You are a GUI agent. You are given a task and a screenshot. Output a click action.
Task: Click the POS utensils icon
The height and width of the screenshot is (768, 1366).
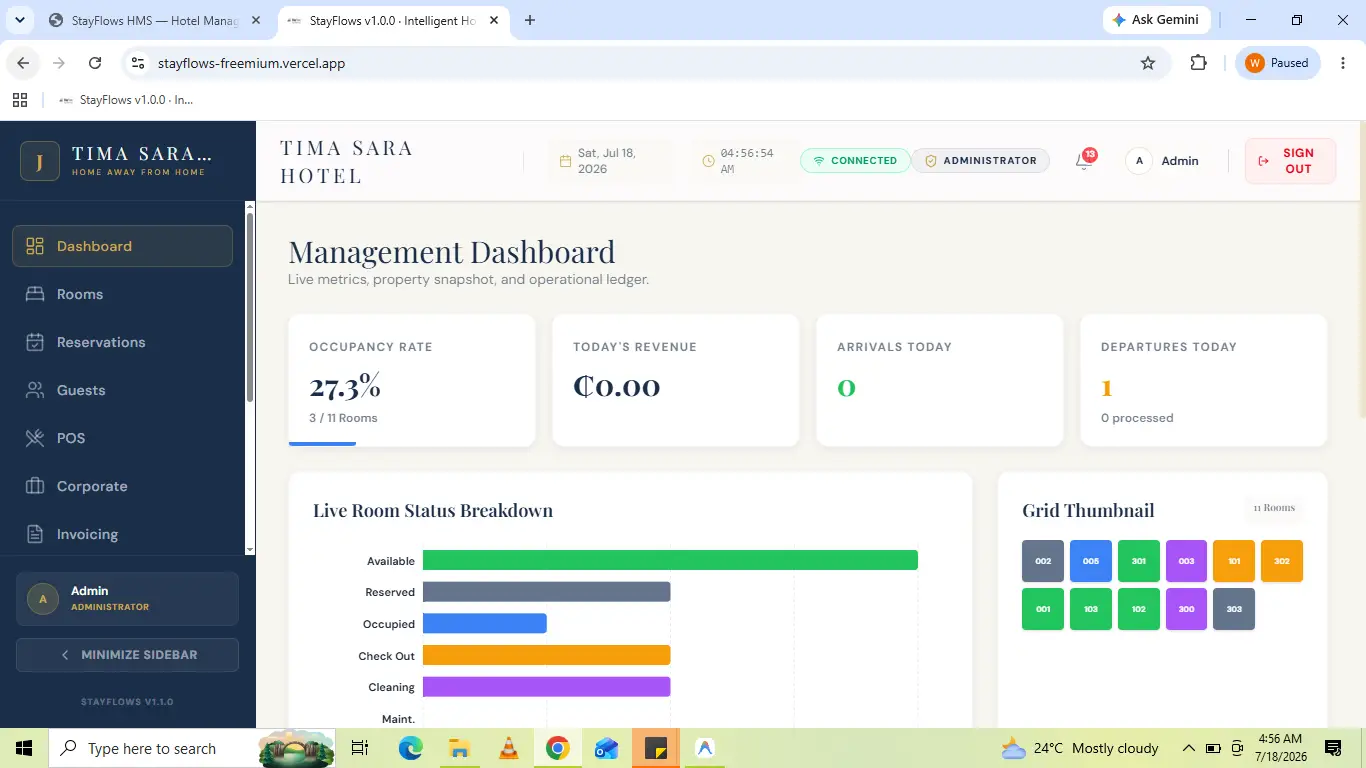(35, 438)
